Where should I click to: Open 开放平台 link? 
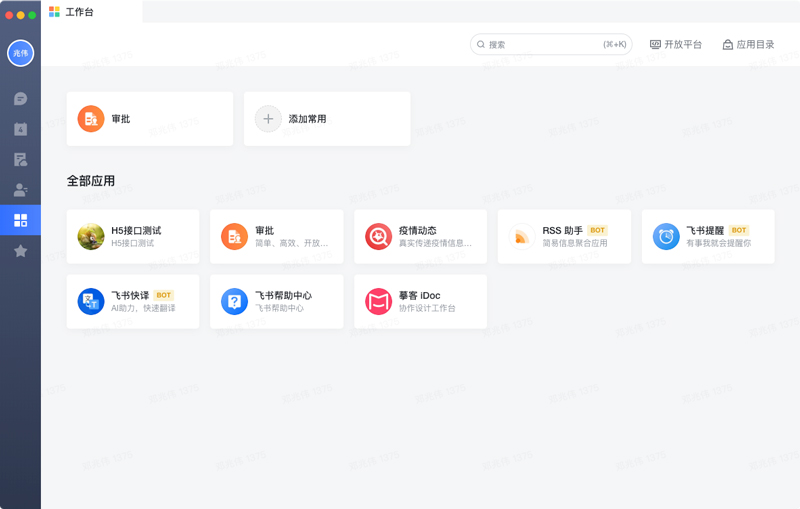(x=676, y=44)
